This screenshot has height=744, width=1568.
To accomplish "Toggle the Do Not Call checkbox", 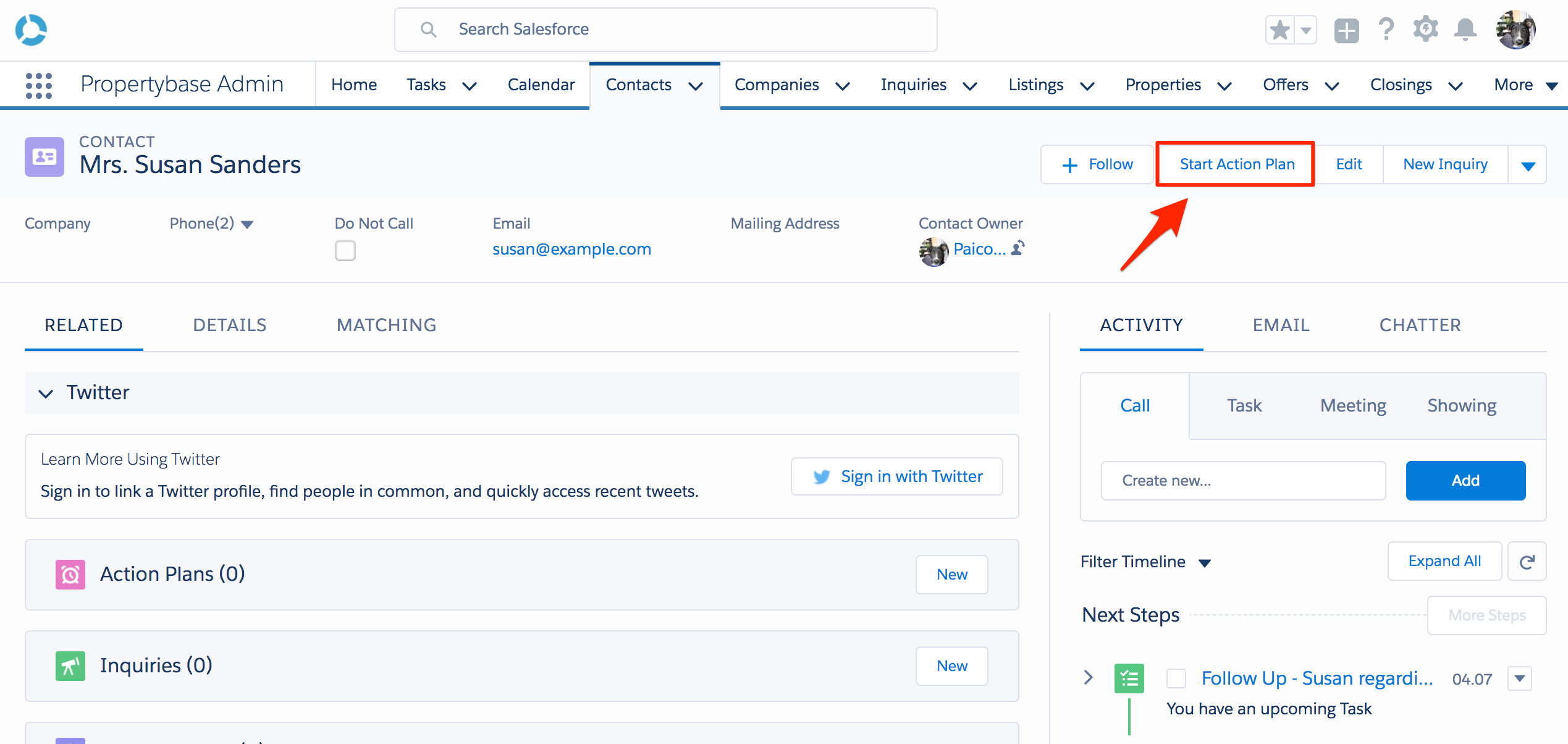I will tap(345, 251).
